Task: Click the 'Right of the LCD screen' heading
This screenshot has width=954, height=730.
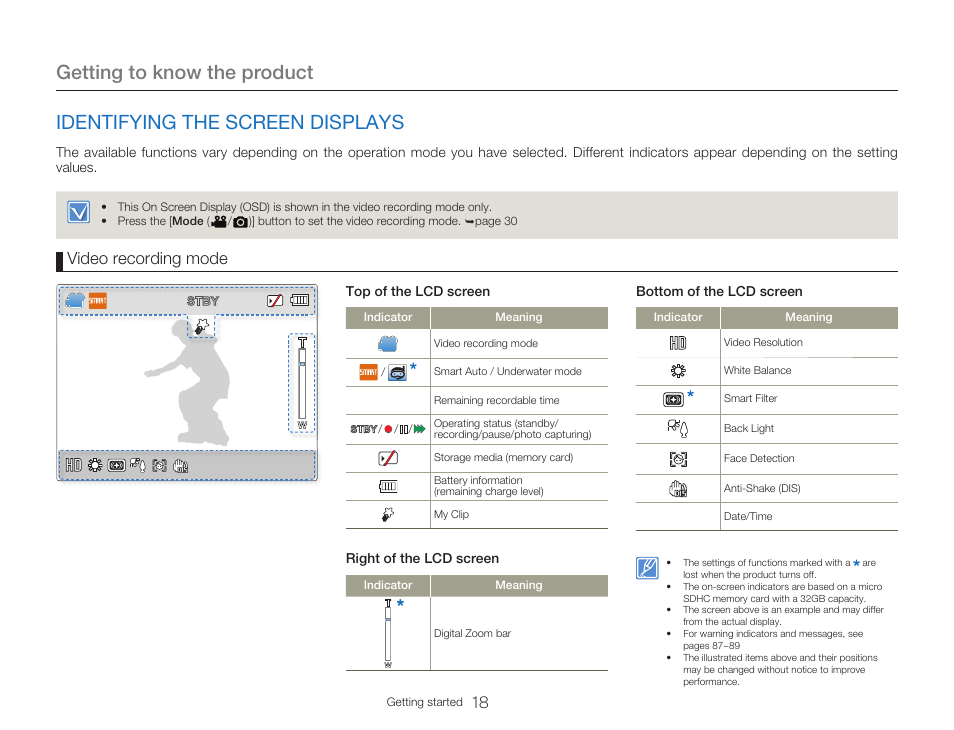Action: tap(422, 558)
